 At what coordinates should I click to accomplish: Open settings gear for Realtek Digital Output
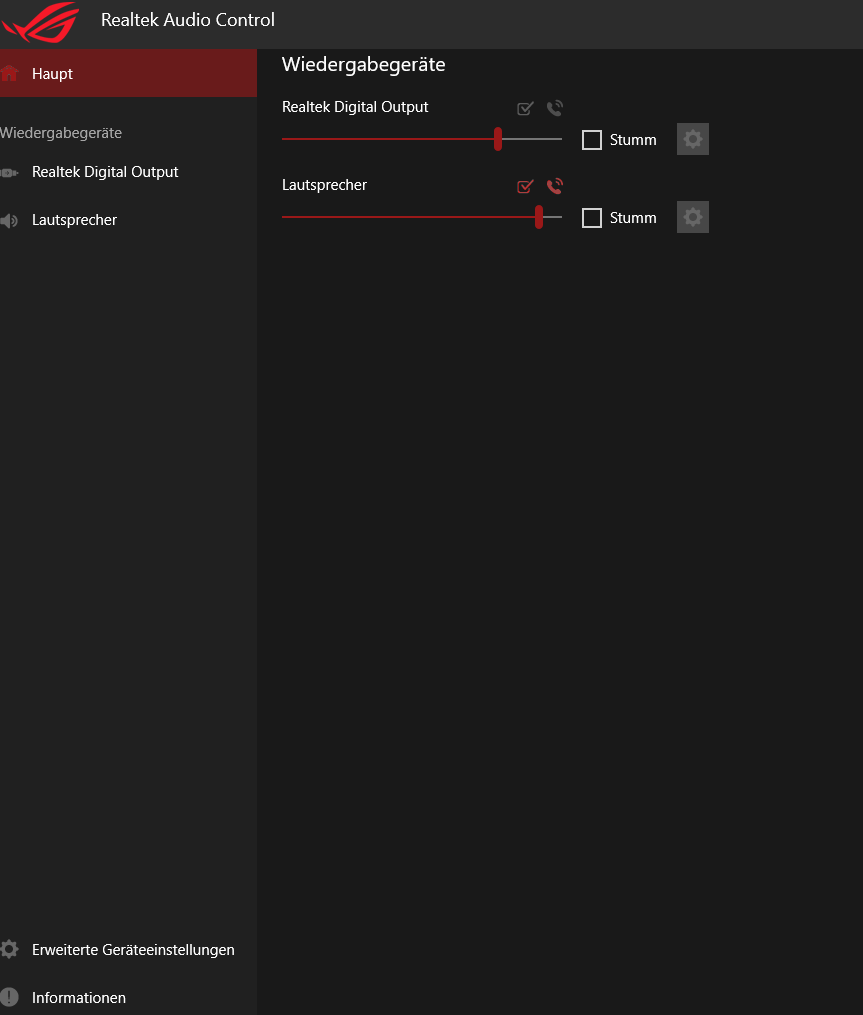click(693, 139)
